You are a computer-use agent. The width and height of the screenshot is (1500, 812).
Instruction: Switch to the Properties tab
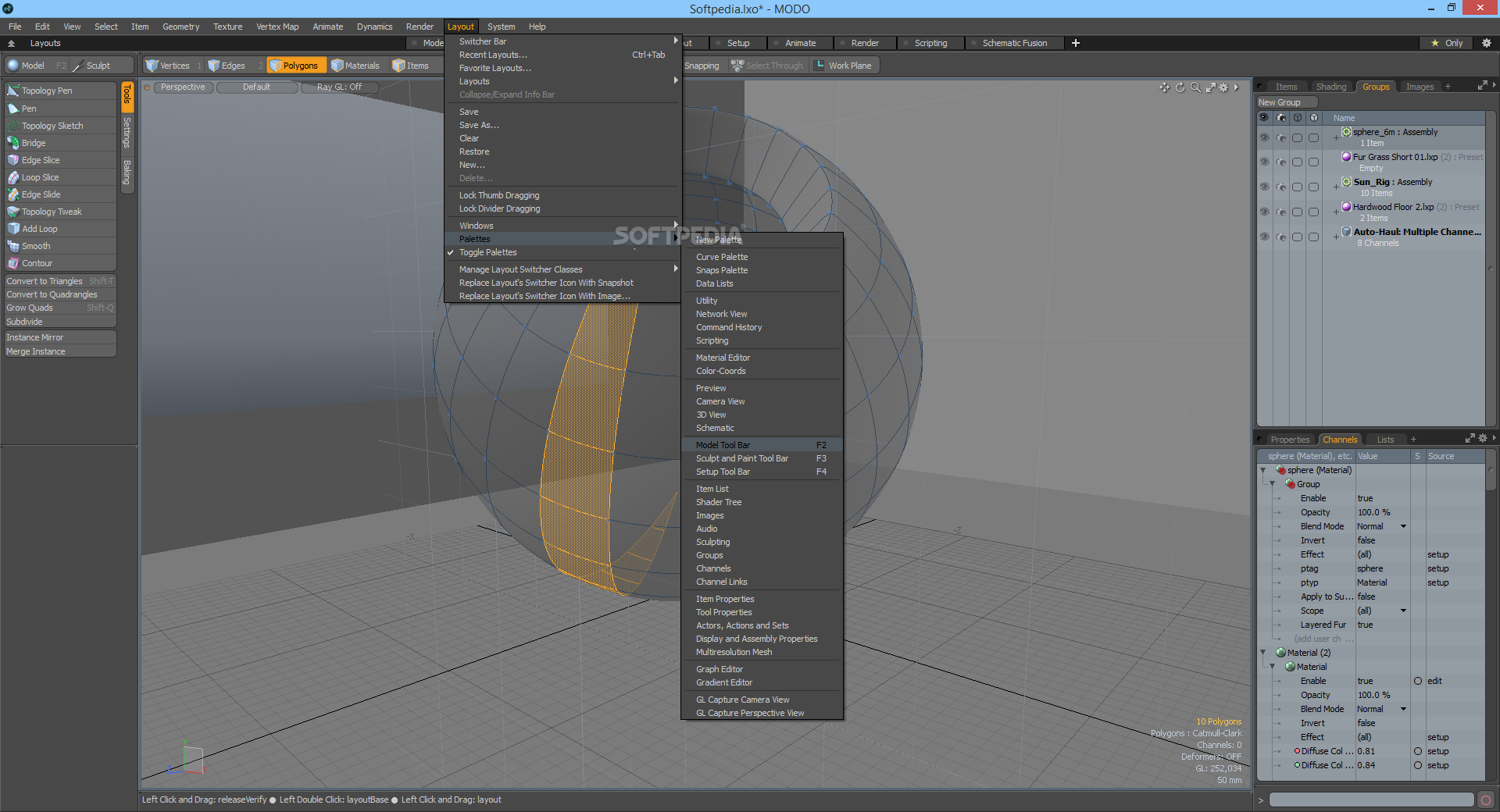(x=1290, y=440)
